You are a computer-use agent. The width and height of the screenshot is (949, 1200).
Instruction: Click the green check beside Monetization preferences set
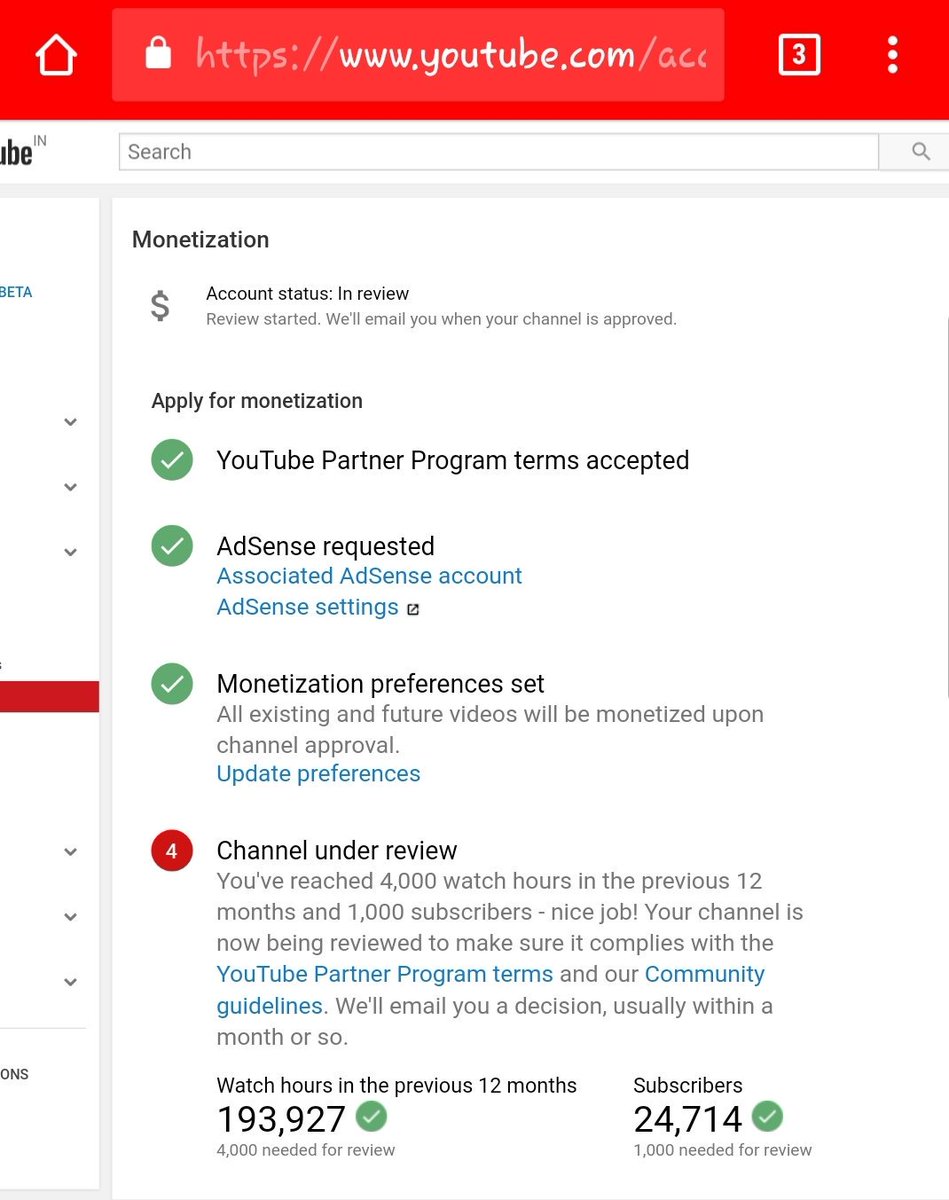pyautogui.click(x=172, y=684)
